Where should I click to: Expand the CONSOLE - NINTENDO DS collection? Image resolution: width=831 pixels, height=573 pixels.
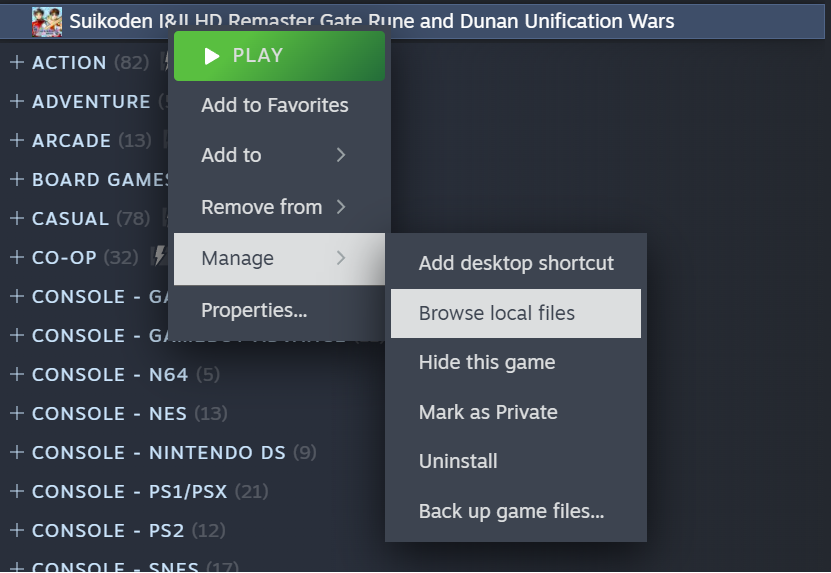[16, 452]
